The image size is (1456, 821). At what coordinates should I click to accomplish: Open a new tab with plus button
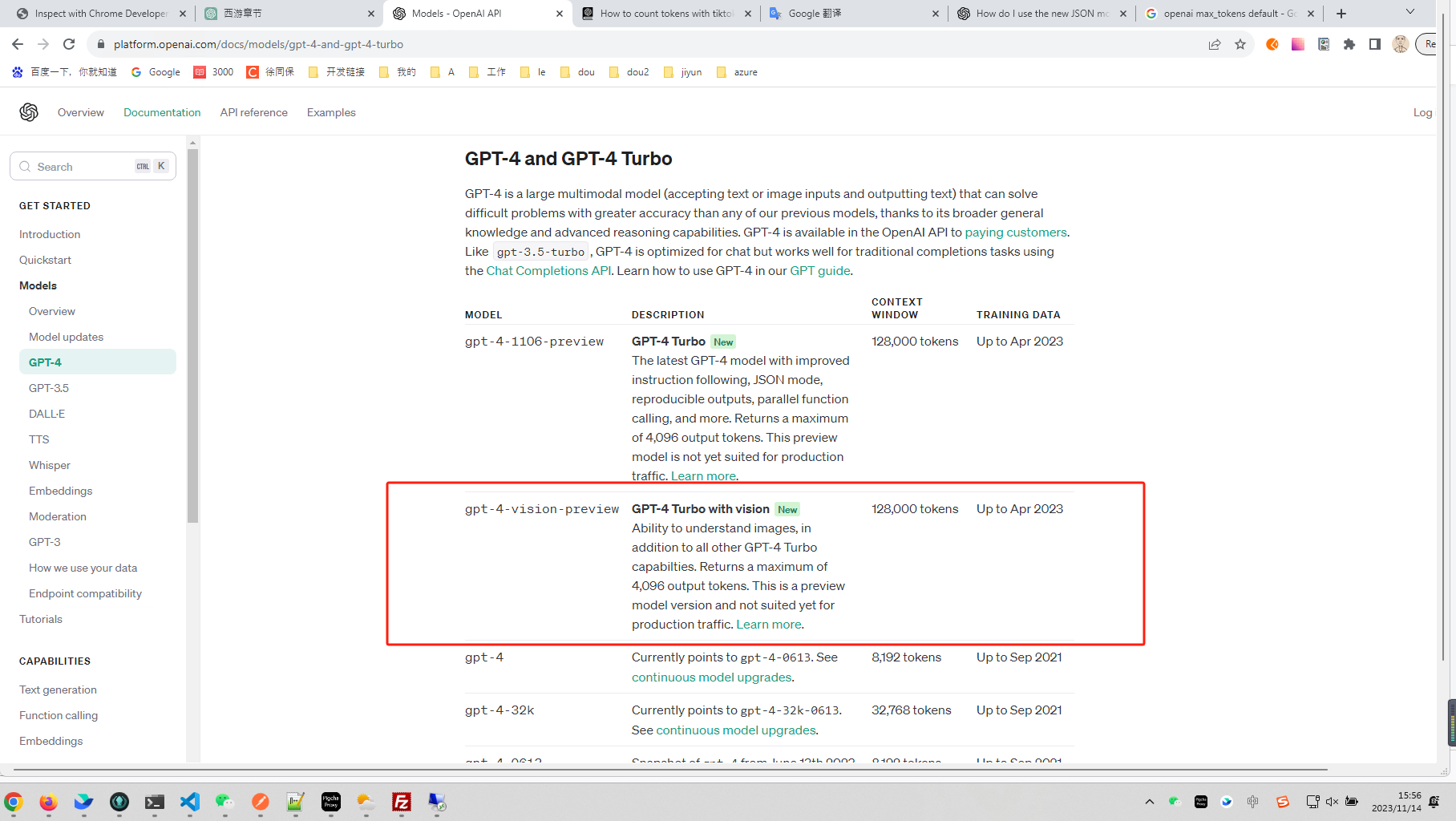tap(1341, 14)
